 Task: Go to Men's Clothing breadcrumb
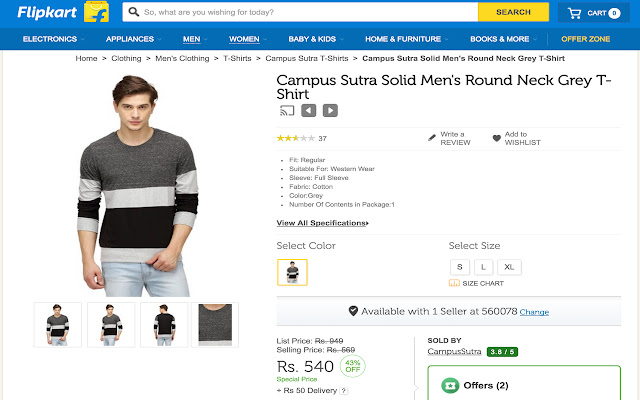pyautogui.click(x=182, y=58)
